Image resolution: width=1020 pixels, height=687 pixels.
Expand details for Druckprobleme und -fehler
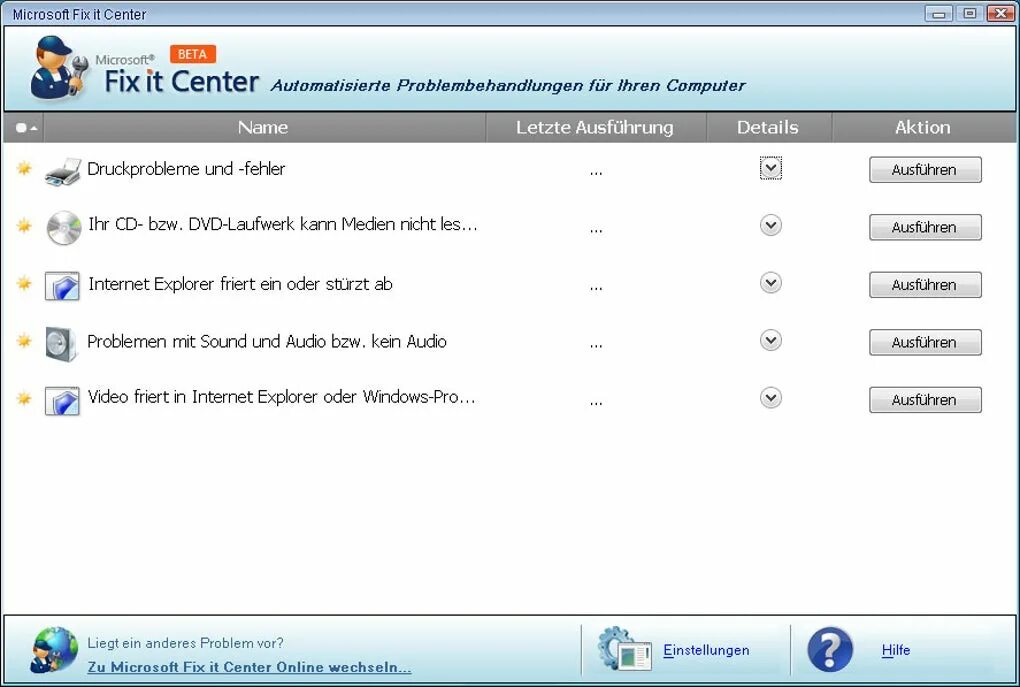pyautogui.click(x=771, y=168)
